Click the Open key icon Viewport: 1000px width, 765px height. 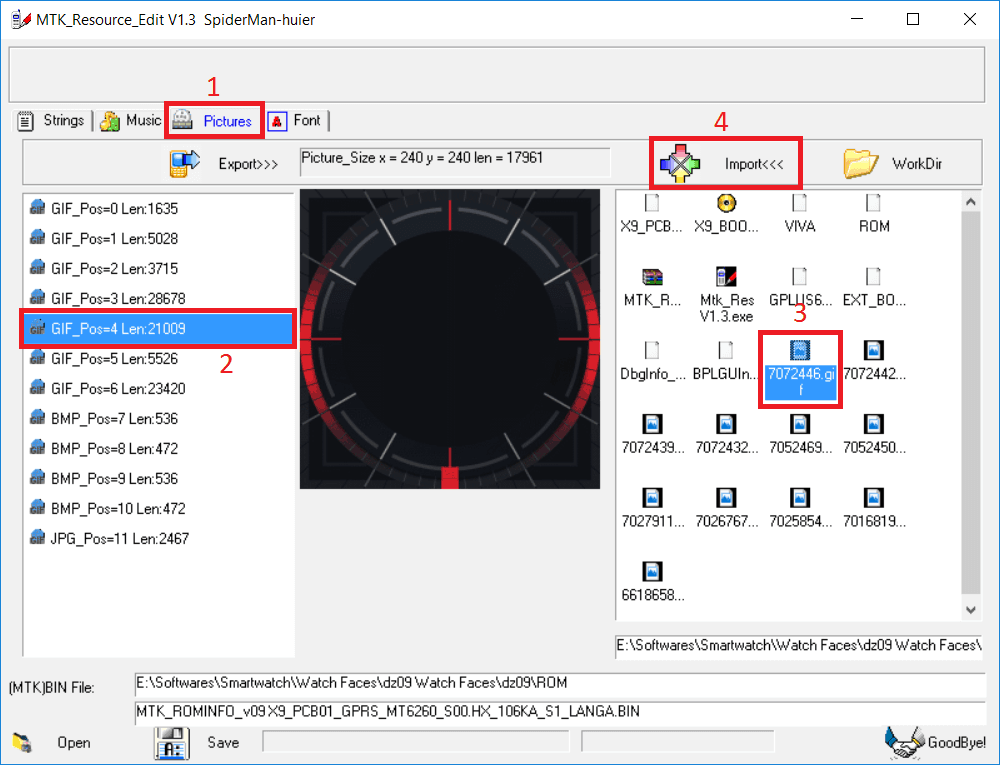(20, 743)
